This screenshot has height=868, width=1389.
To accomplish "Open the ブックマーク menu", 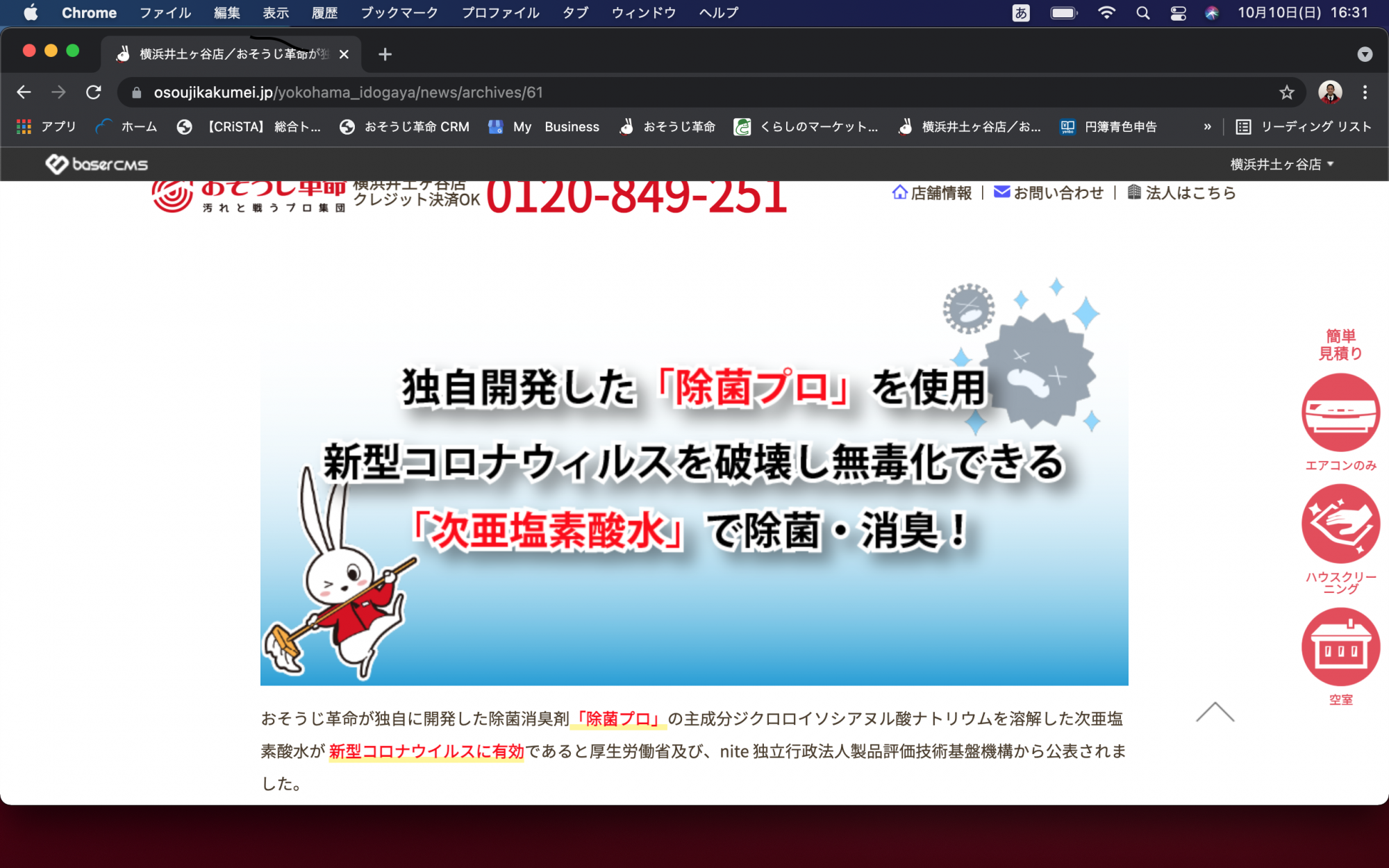I will pos(399,13).
